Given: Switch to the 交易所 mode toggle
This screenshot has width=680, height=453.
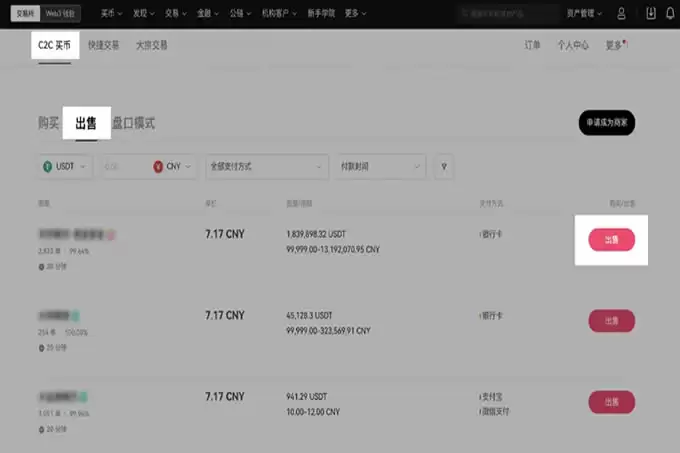Looking at the screenshot, I should [x=25, y=13].
